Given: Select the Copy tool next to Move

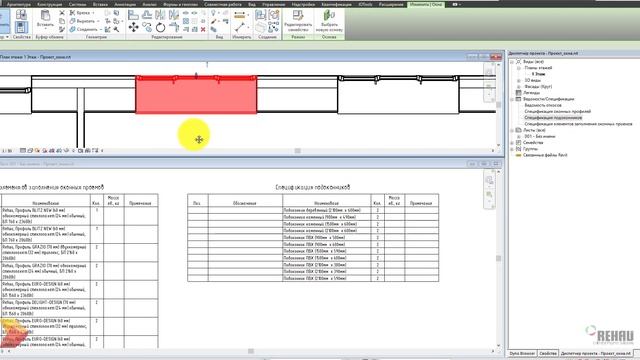Looking at the screenshot, I should coord(147,27).
